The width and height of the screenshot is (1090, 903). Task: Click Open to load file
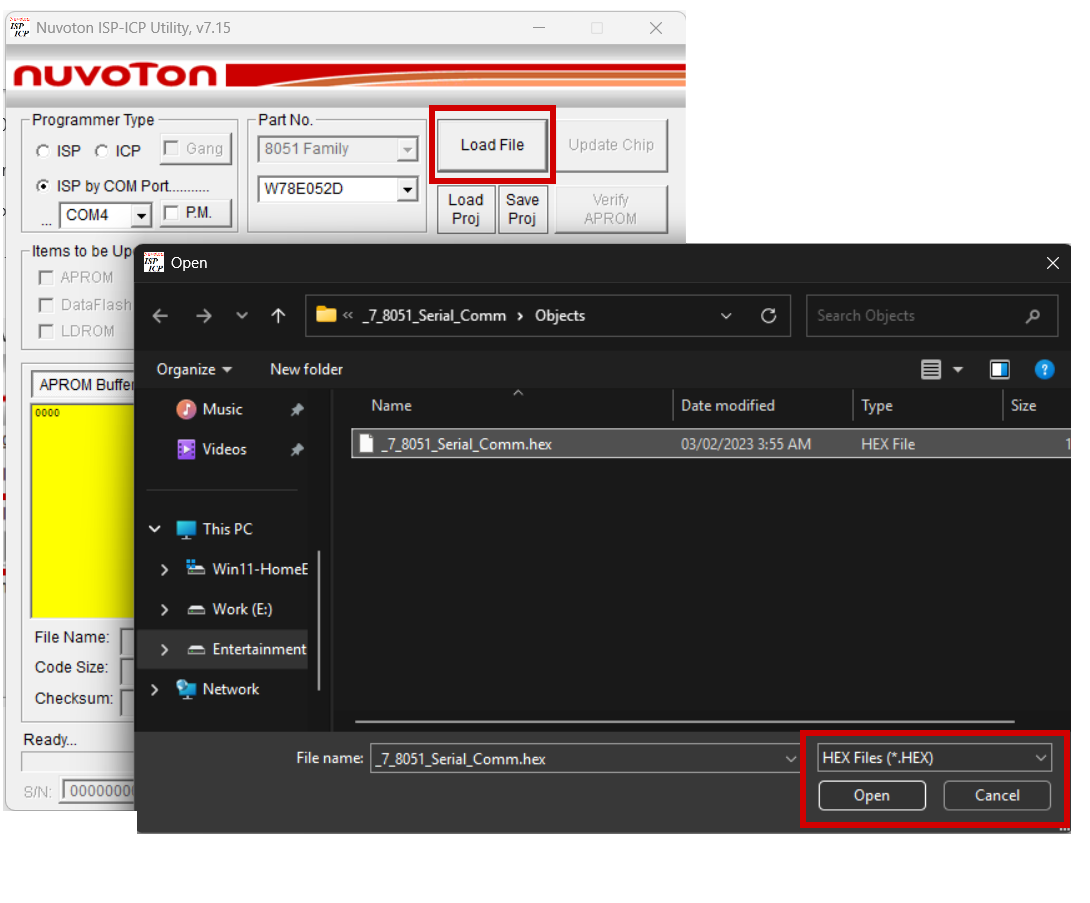pos(872,796)
